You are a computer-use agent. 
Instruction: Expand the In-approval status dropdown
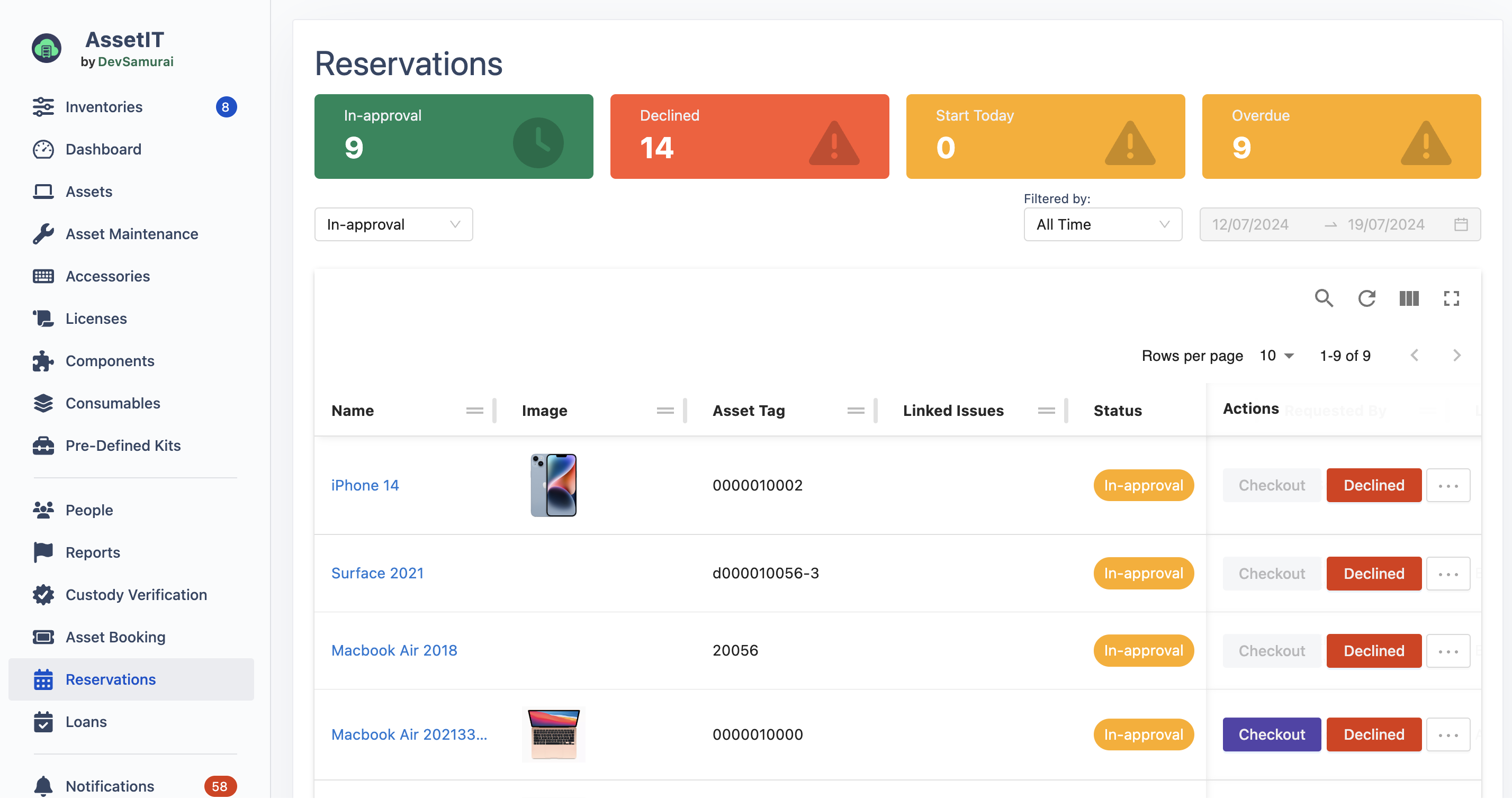[393, 224]
